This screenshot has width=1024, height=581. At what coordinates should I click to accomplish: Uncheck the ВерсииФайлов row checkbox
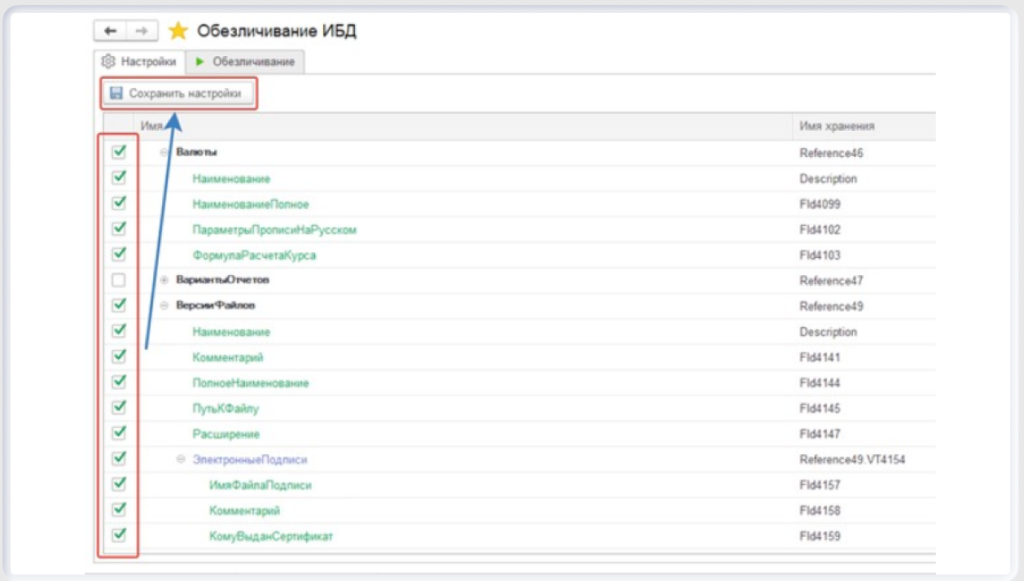point(119,305)
